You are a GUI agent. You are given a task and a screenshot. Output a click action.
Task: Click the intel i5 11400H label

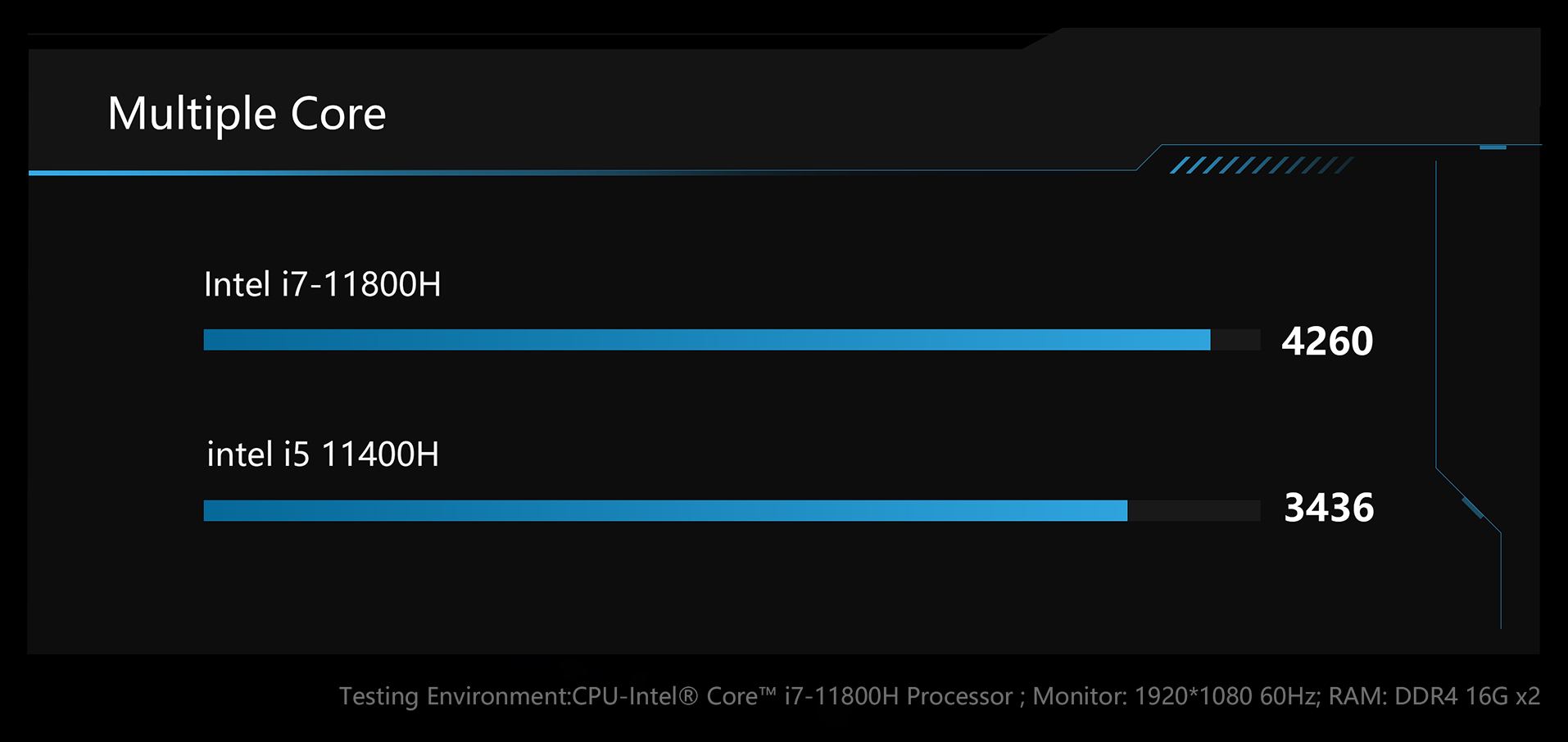coord(322,455)
